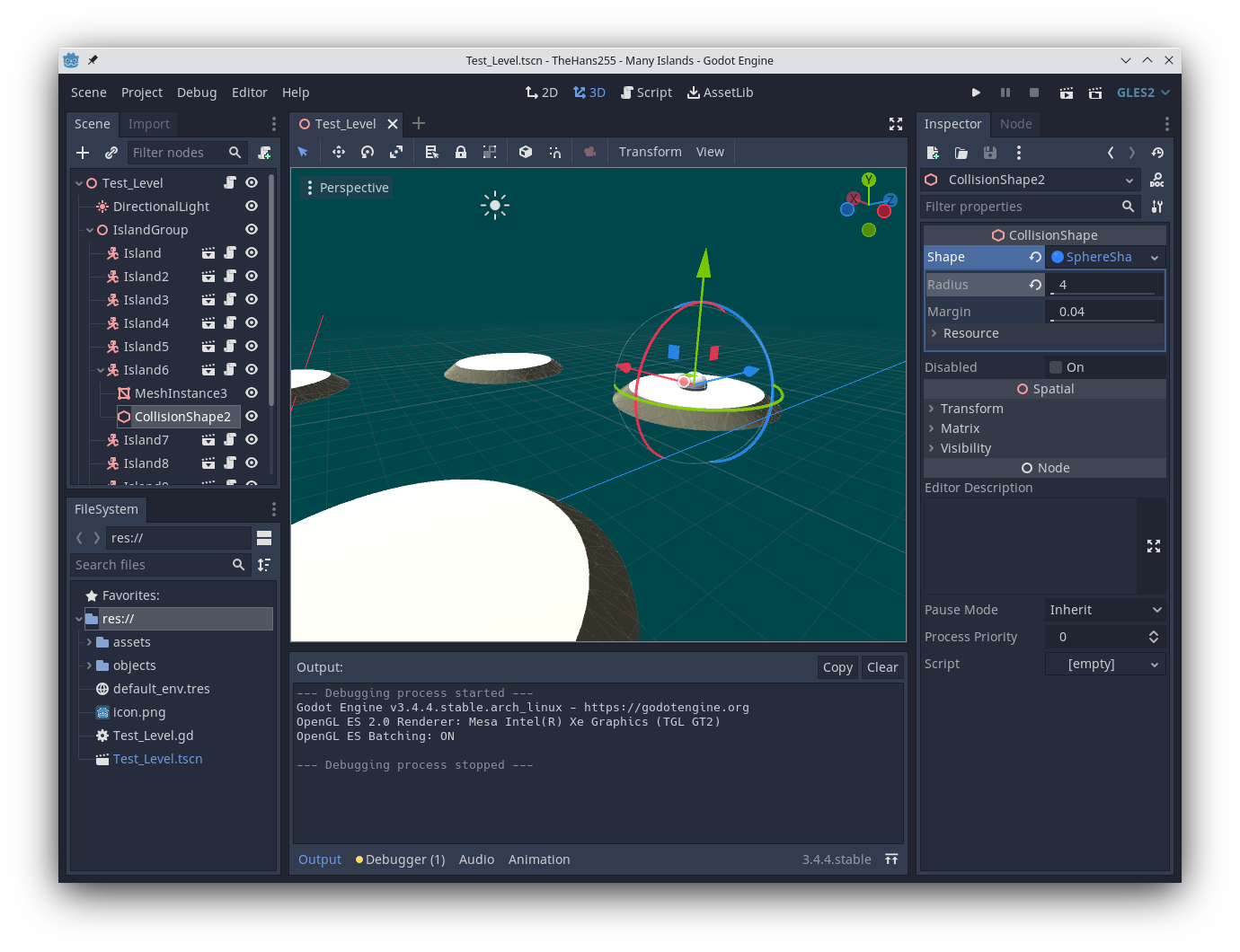Viewport: 1240px width, 952px height.
Task: Add a new node with plus icon
Action: click(83, 153)
